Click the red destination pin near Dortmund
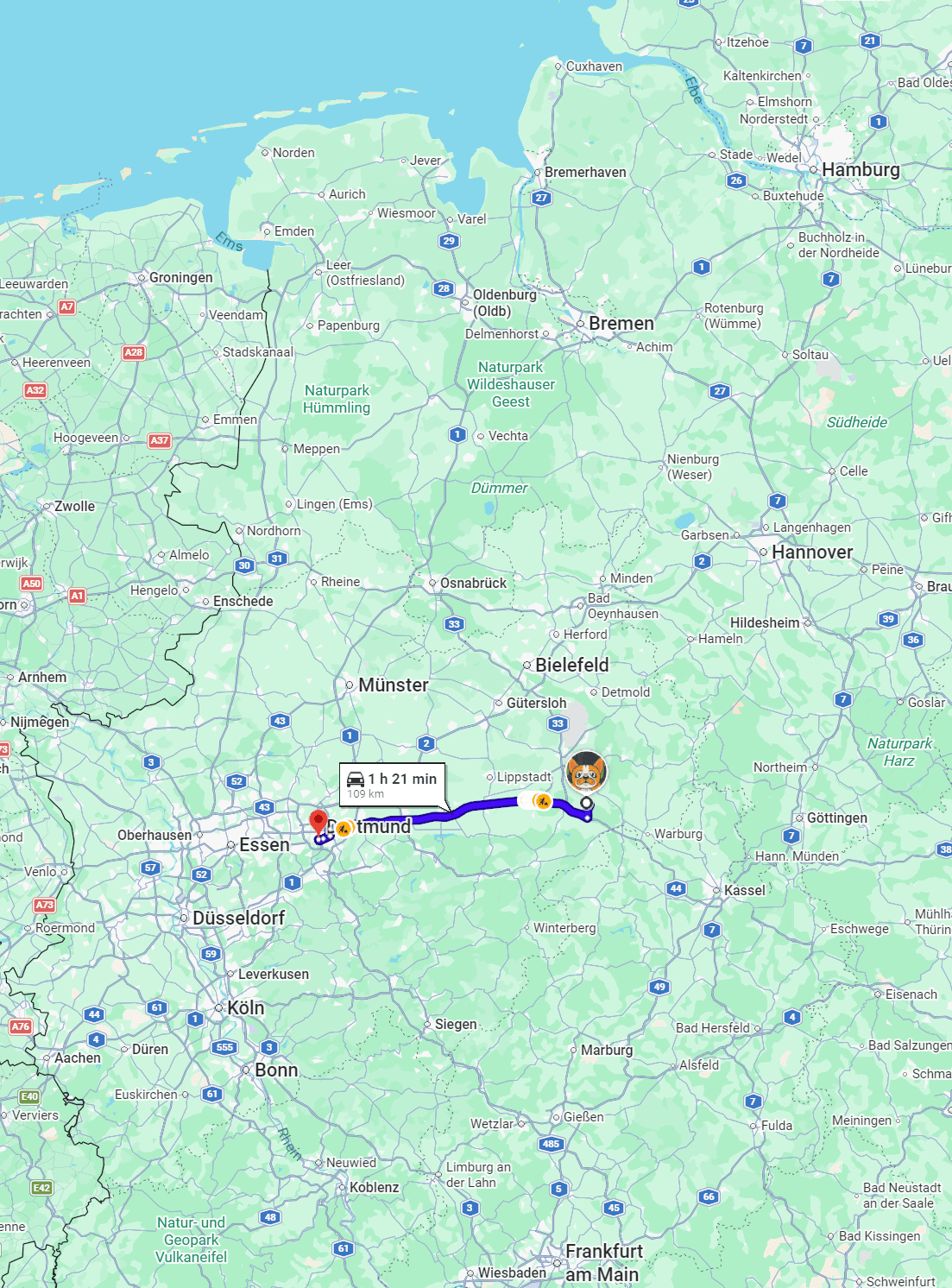Screen dimensions: 952x1288 click(318, 821)
